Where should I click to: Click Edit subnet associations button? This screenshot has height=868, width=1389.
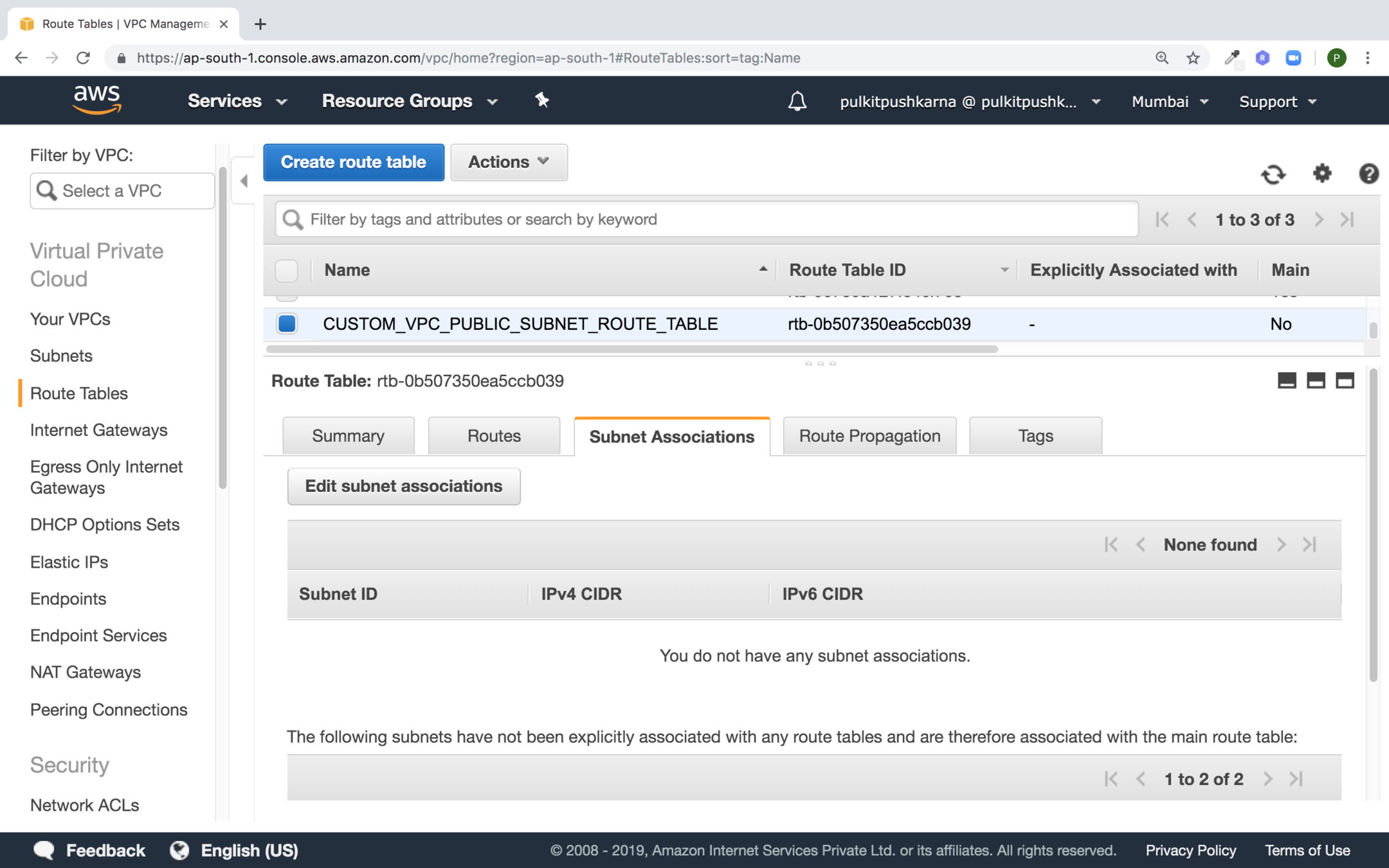[x=403, y=486]
